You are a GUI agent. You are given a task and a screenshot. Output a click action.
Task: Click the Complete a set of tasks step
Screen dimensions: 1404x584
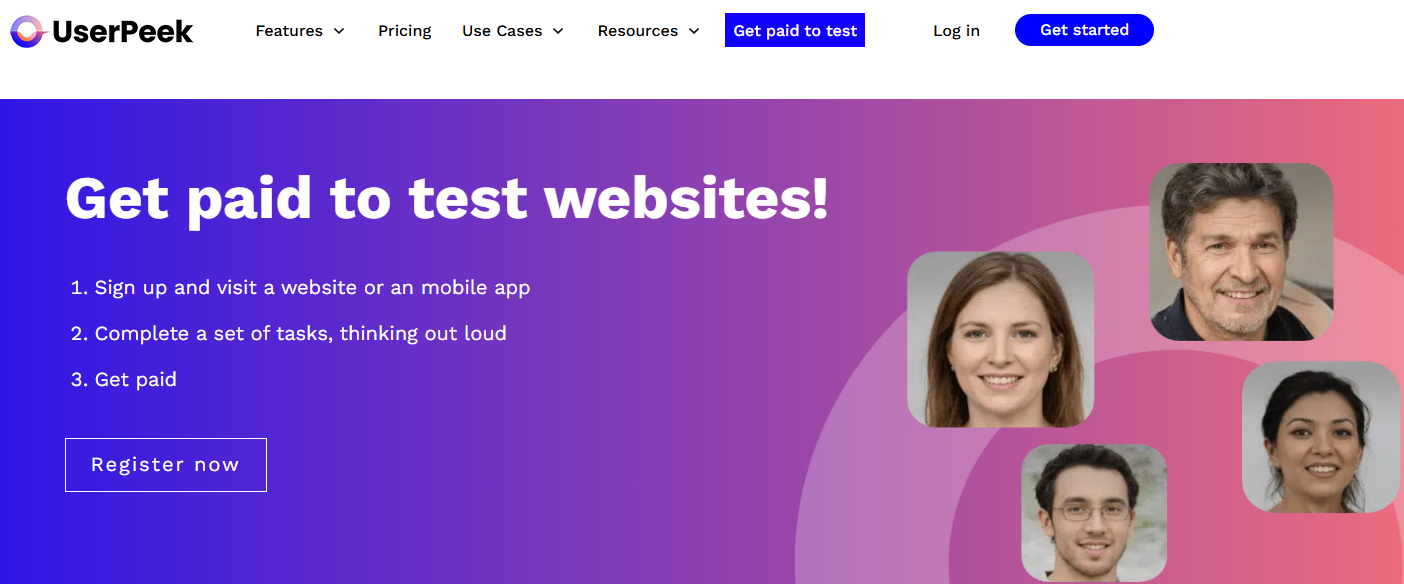tap(289, 333)
